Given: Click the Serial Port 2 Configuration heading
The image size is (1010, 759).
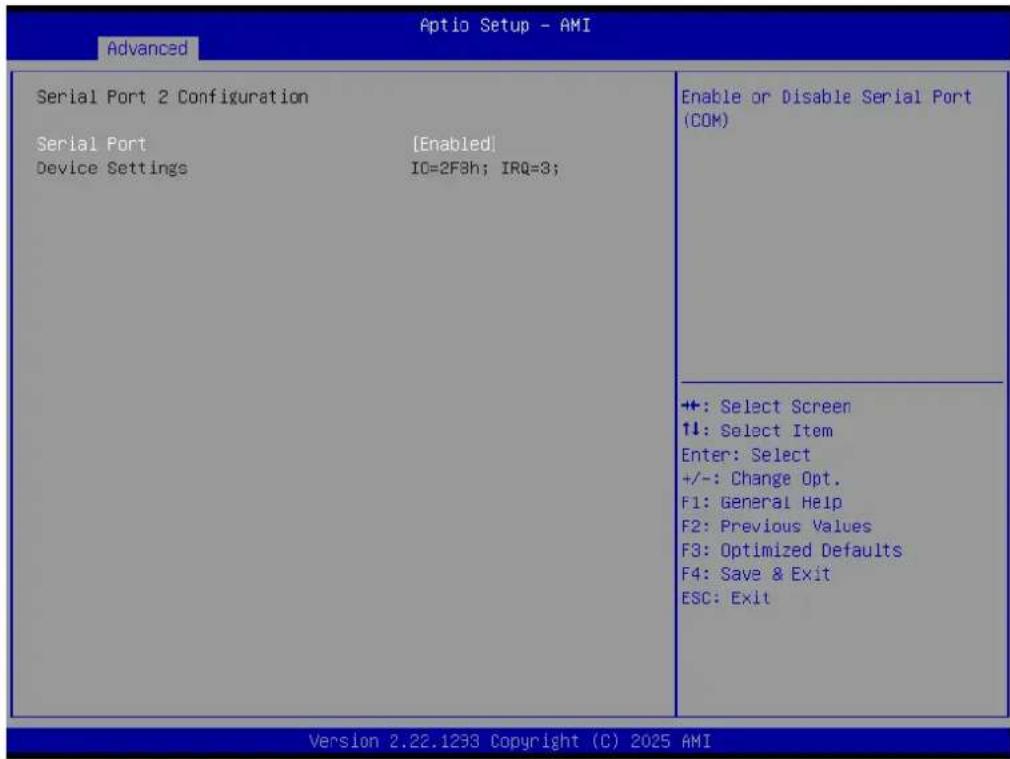Looking at the screenshot, I should pyautogui.click(x=173, y=97).
